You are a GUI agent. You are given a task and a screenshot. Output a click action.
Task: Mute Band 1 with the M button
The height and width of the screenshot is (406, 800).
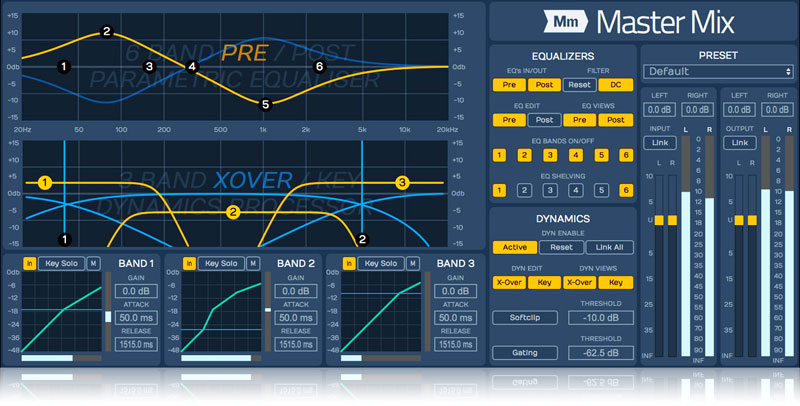93,263
